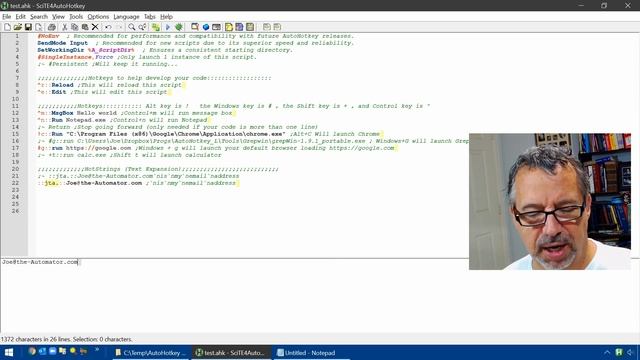Open the View menu

pyautogui.click(x=58, y=17)
